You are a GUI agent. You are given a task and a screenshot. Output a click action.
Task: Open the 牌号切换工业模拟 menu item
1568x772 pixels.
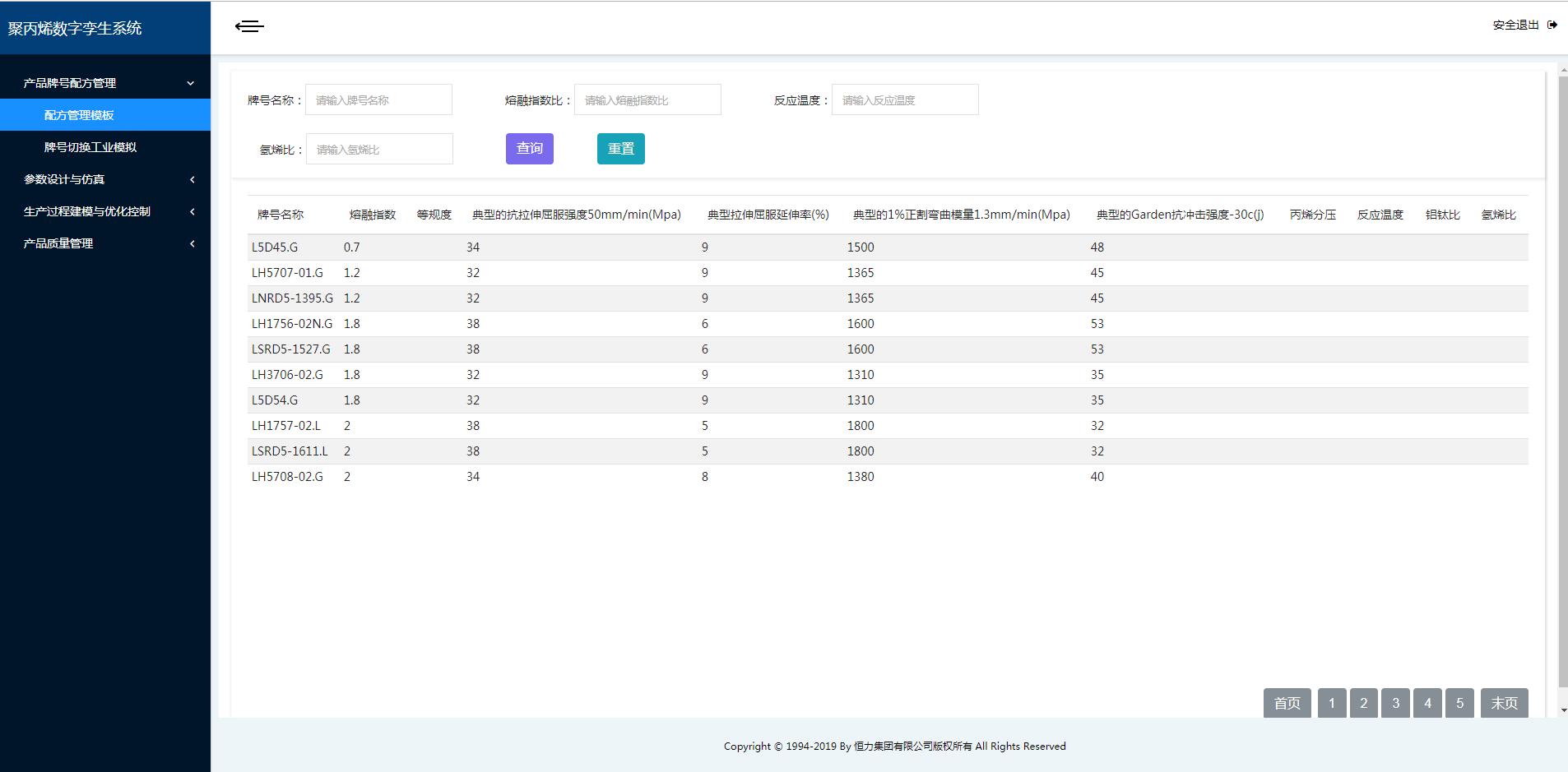coord(90,147)
